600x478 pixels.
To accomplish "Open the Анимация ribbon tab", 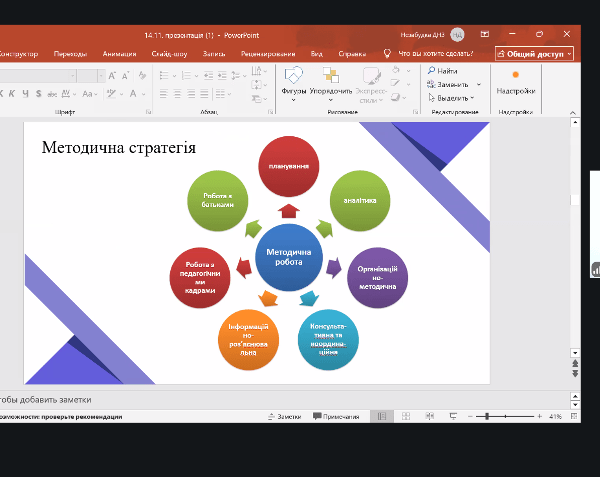I will [x=118, y=54].
